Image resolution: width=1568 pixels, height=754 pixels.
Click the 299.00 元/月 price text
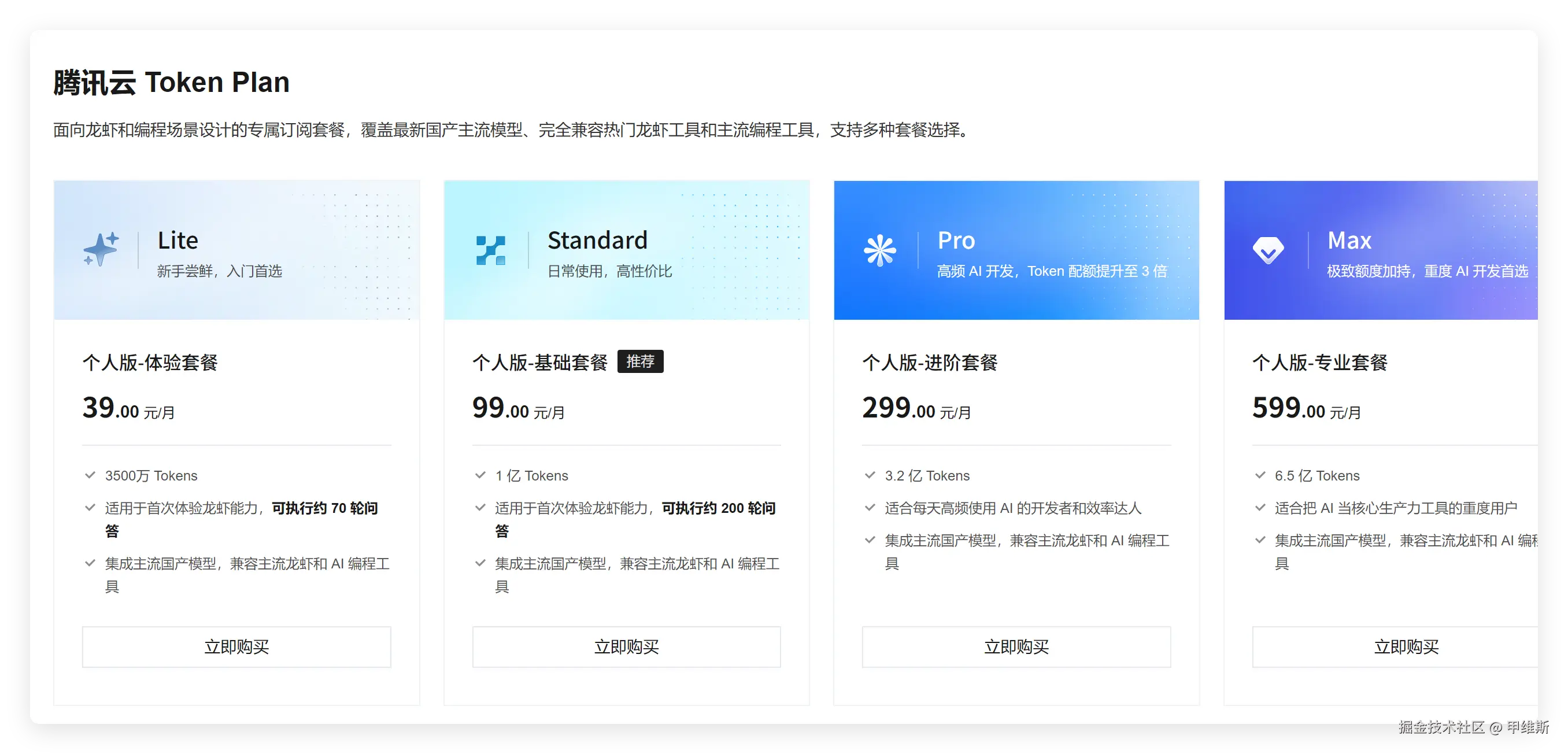point(916,409)
